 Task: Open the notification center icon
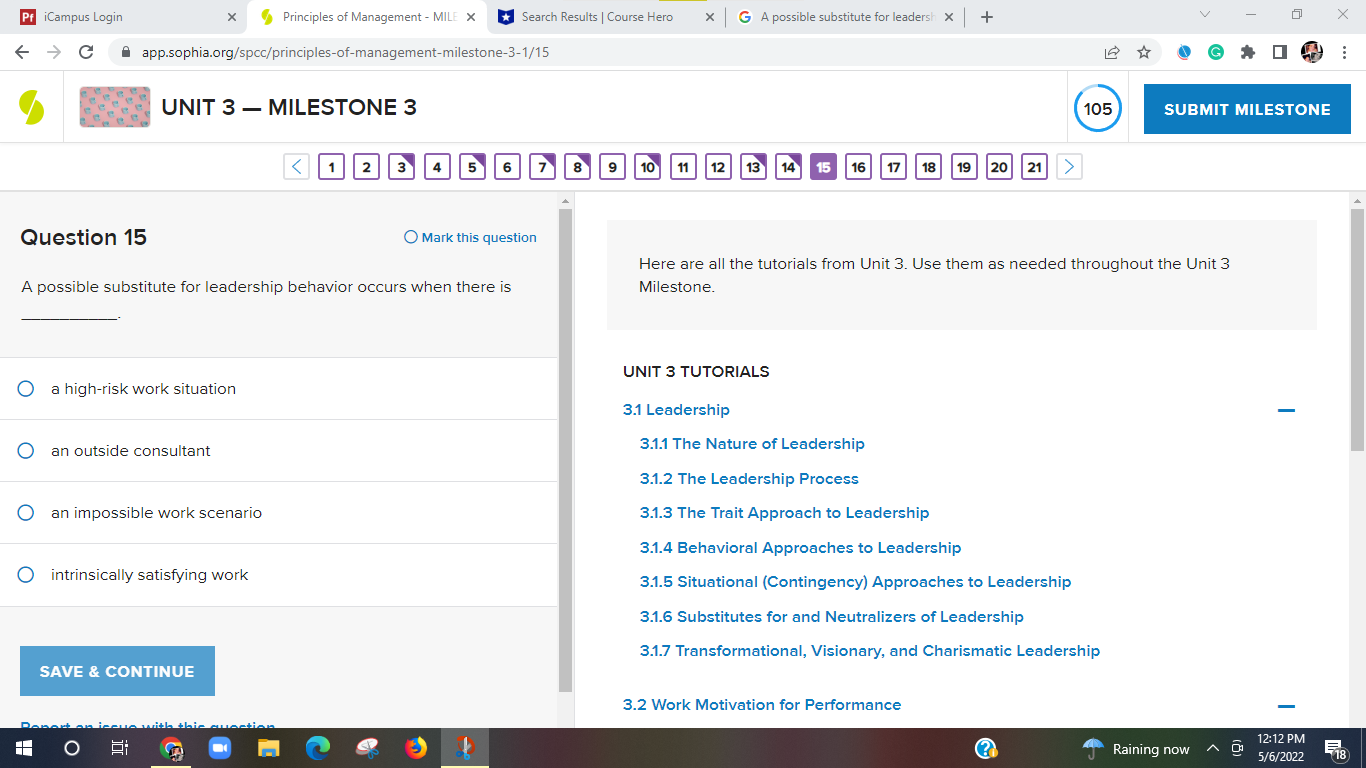1334,749
